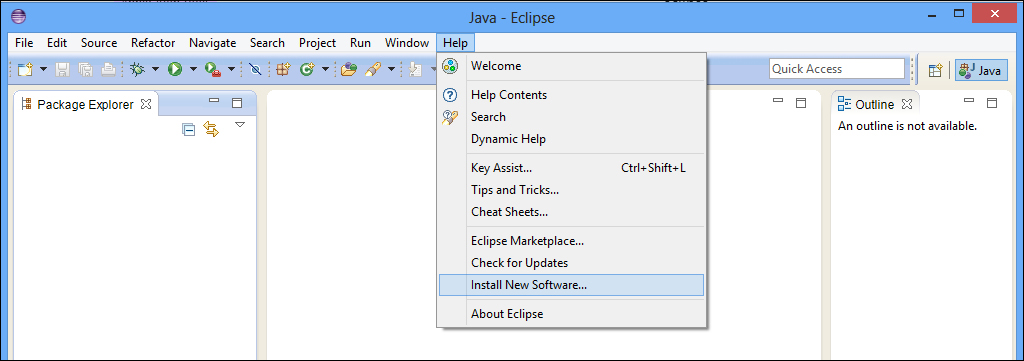Click the New Java Package icon

(283, 69)
